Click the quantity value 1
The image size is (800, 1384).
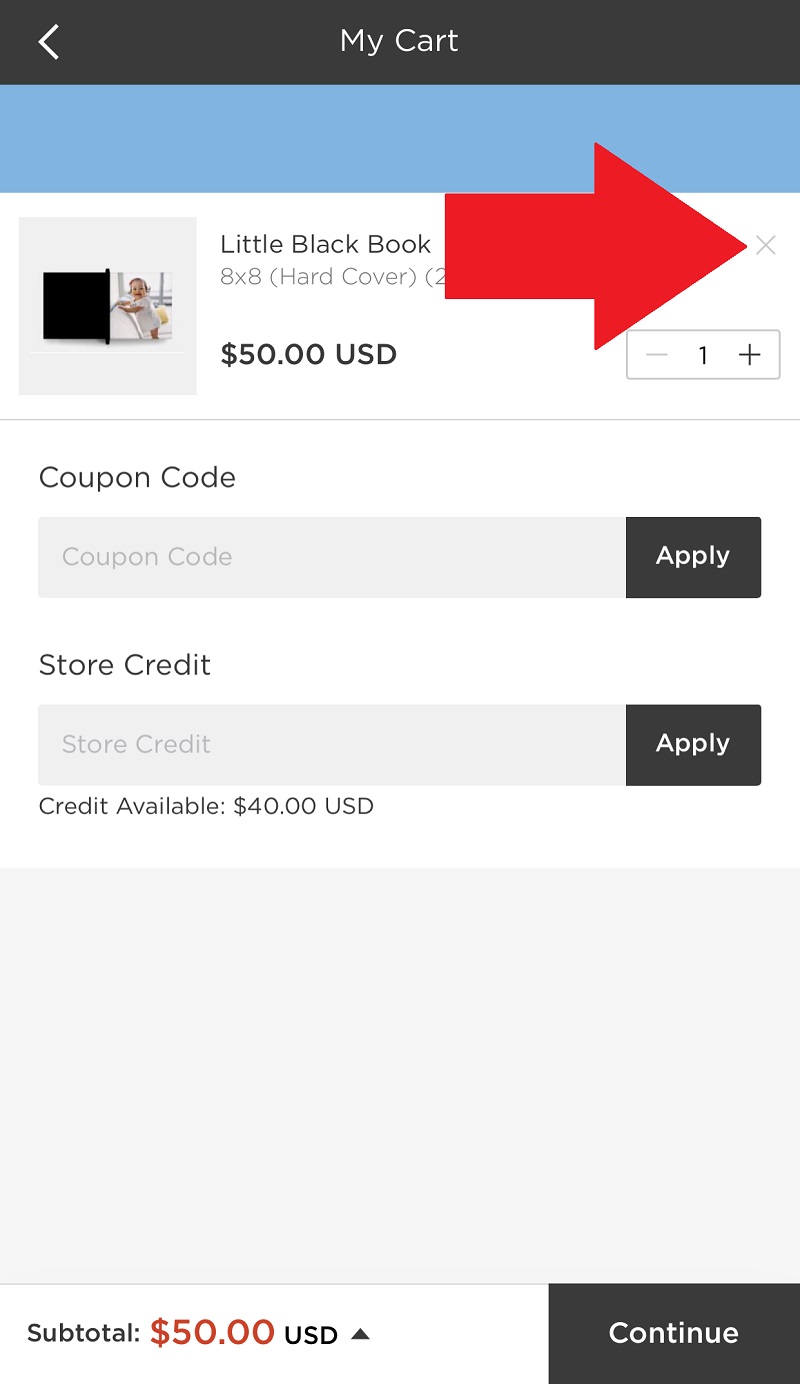click(703, 355)
